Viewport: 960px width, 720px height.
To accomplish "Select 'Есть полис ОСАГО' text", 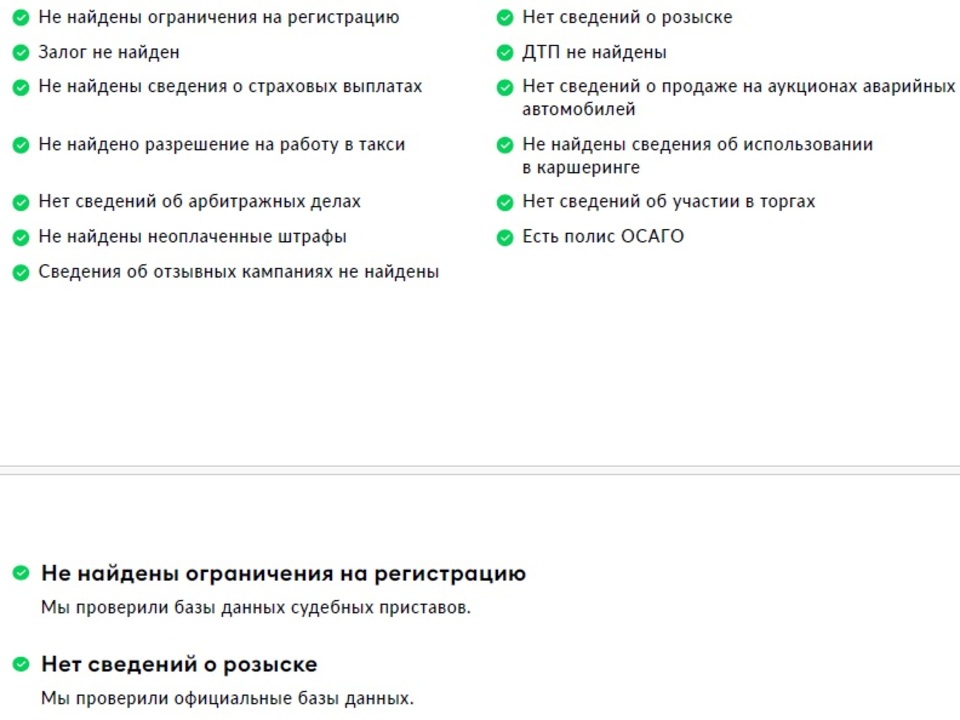I will point(603,237).
